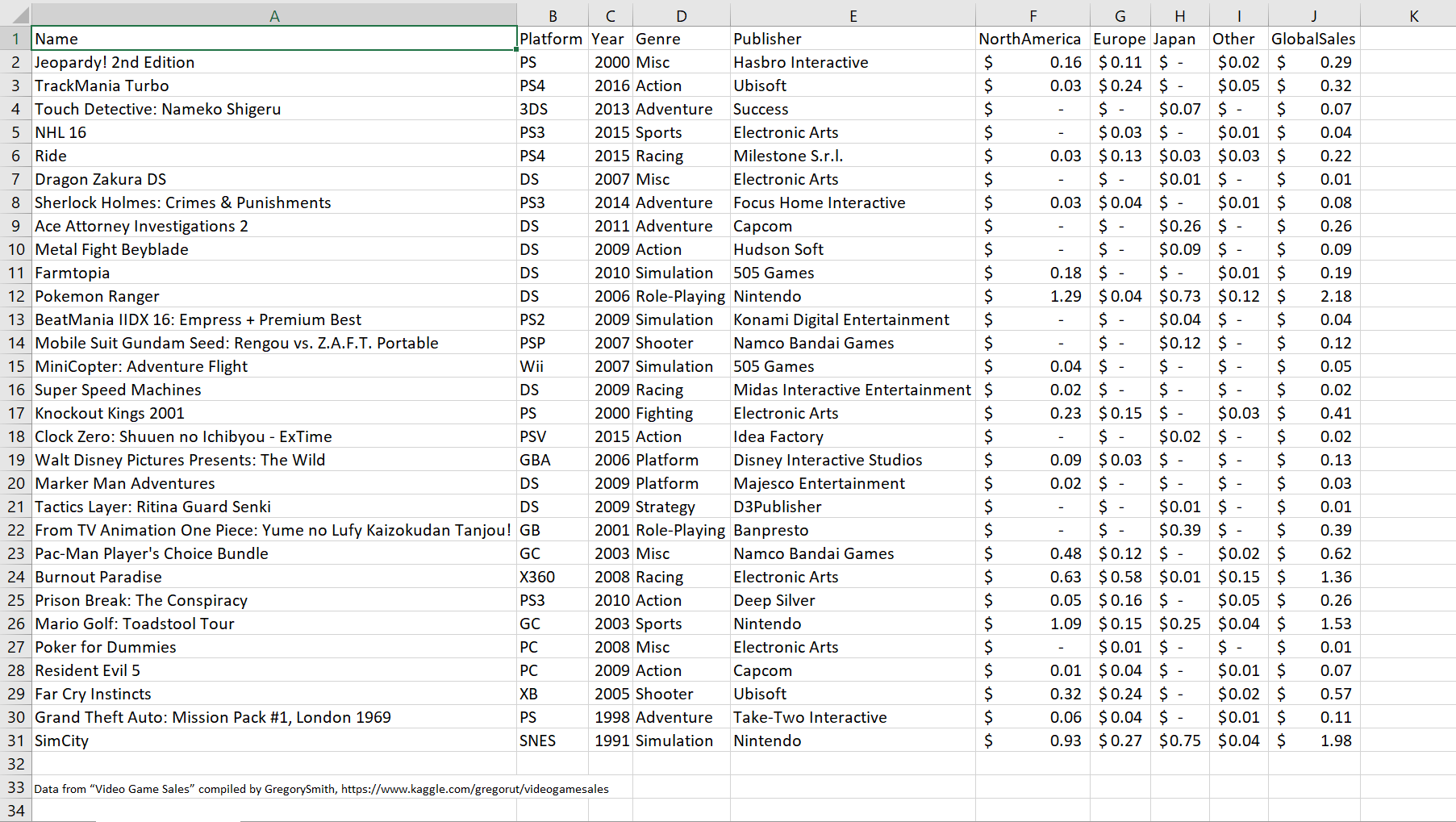Select the cell Marker Man Adventures
Viewport: 1456px width, 822px height.
[274, 483]
